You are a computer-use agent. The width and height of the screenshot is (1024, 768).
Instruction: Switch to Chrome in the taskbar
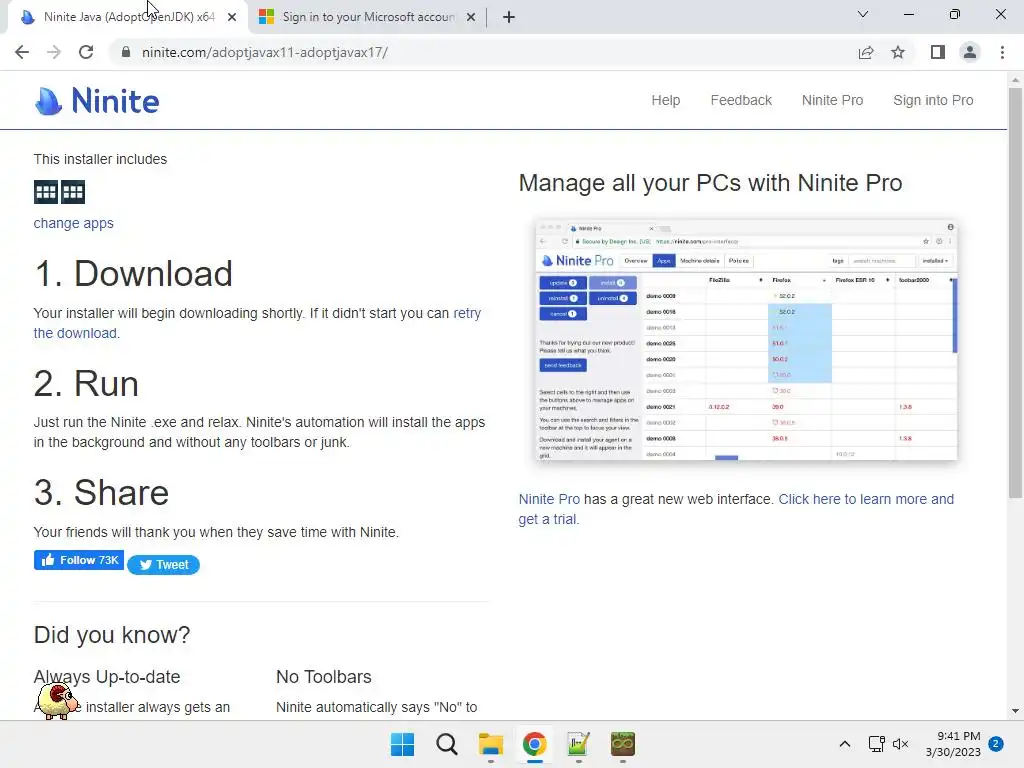pos(534,744)
